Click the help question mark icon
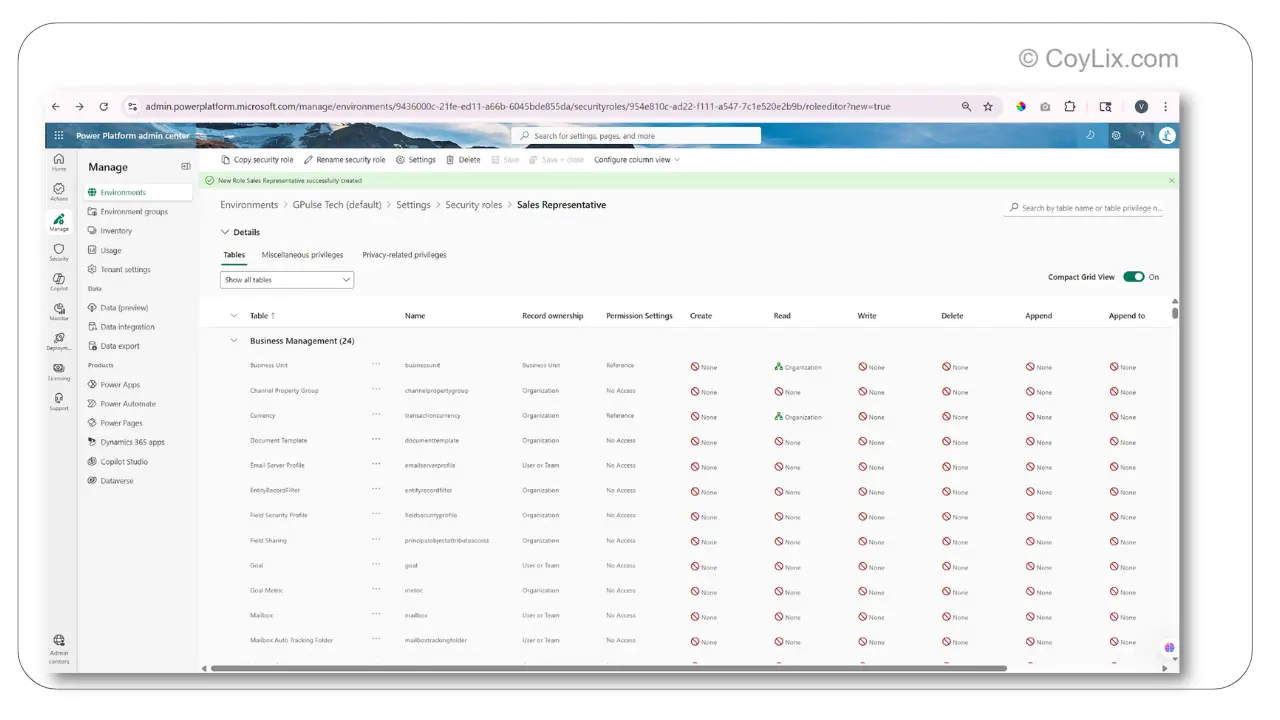This screenshot has height=720, width=1280. click(x=1141, y=136)
